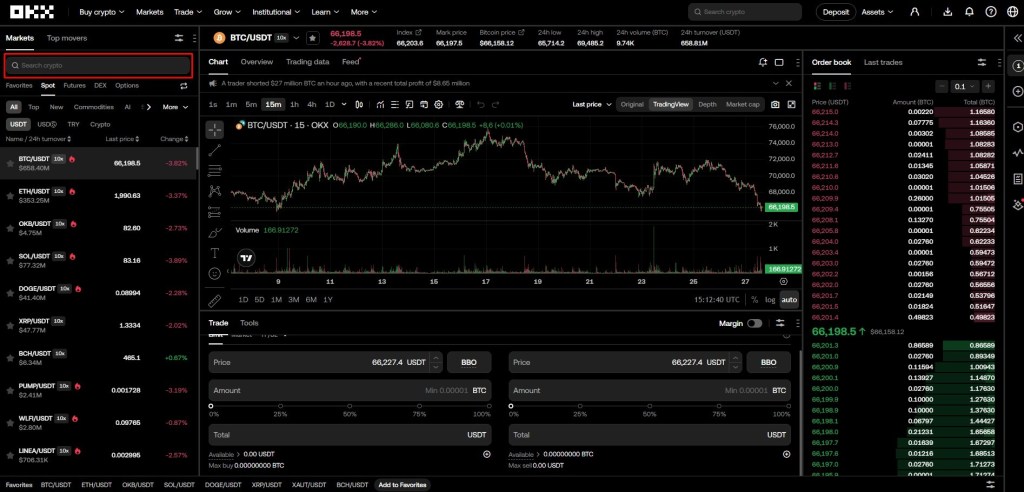This screenshot has width=1024, height=492.
Task: Select the USDT quote filter
Action: point(18,124)
